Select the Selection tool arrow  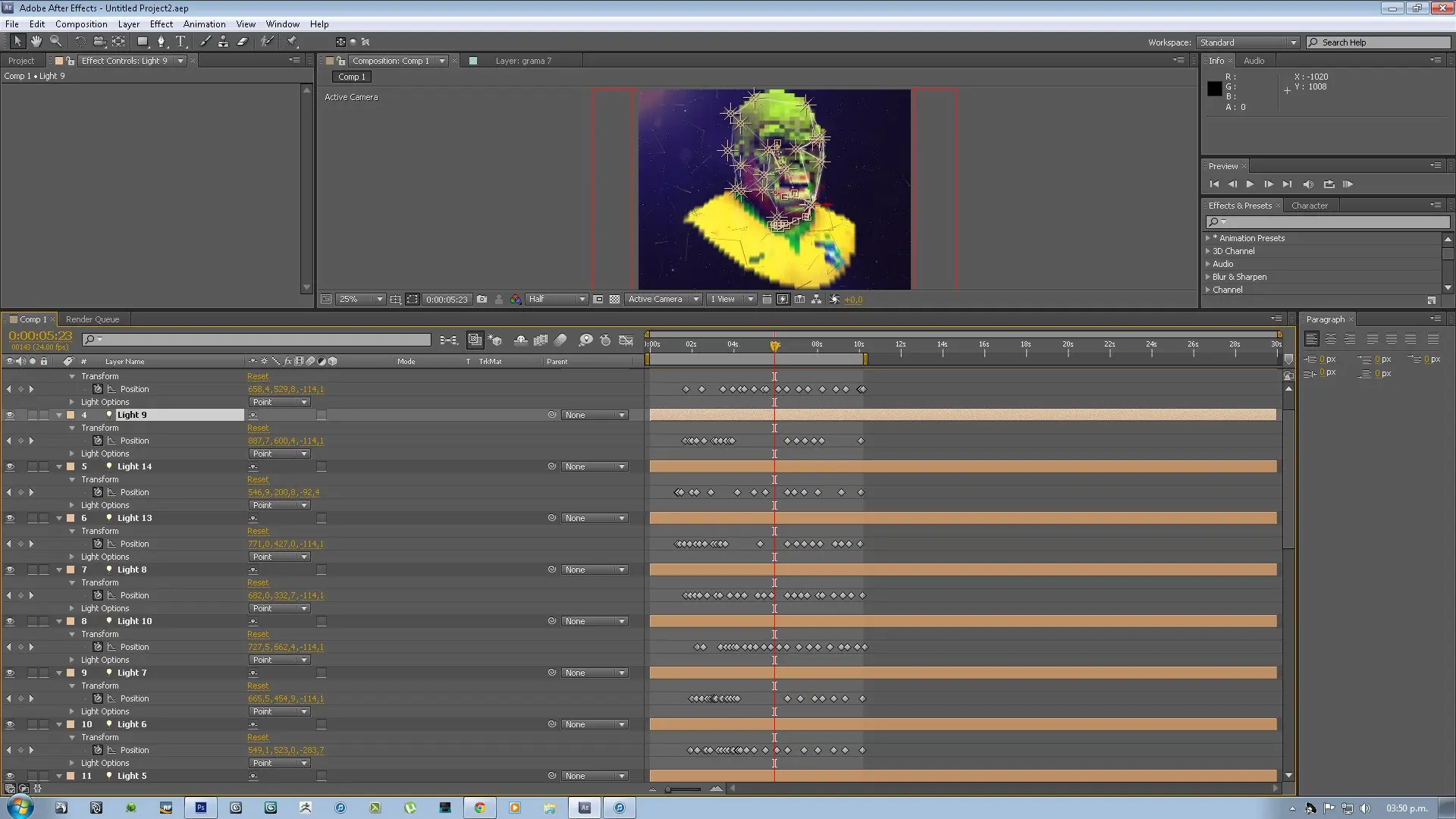(x=17, y=42)
